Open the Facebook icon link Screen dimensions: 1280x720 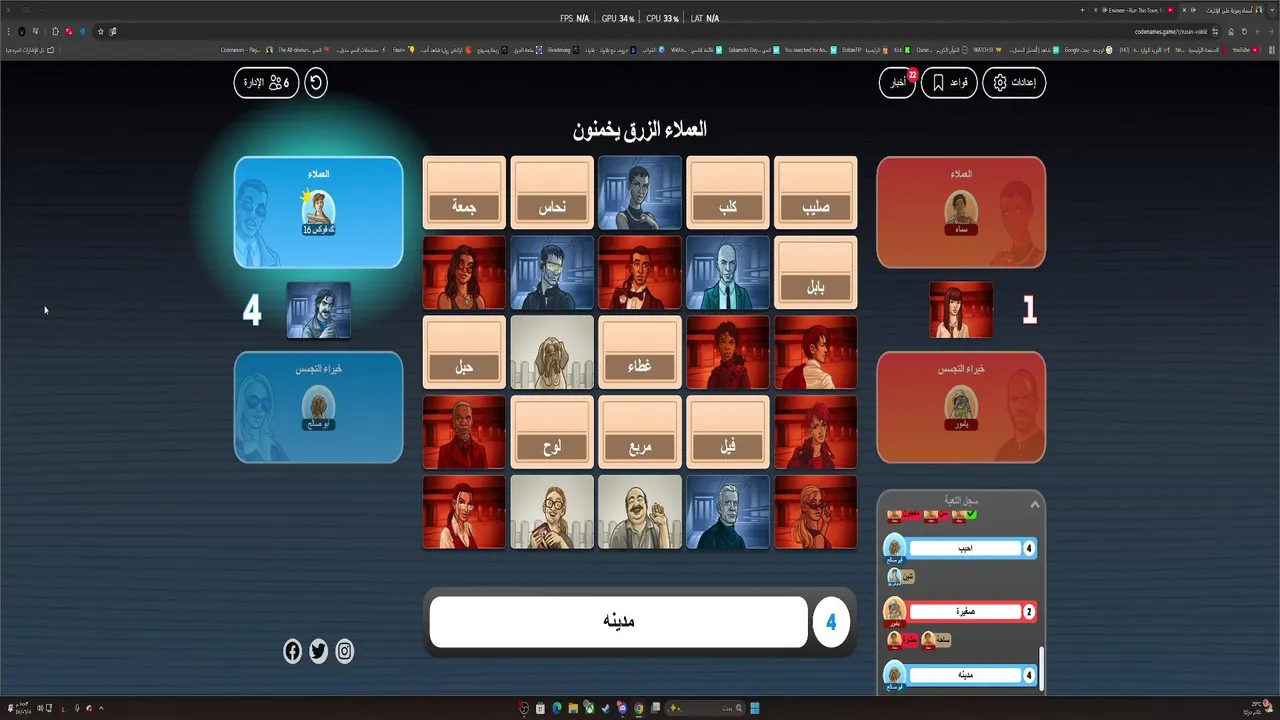292,652
